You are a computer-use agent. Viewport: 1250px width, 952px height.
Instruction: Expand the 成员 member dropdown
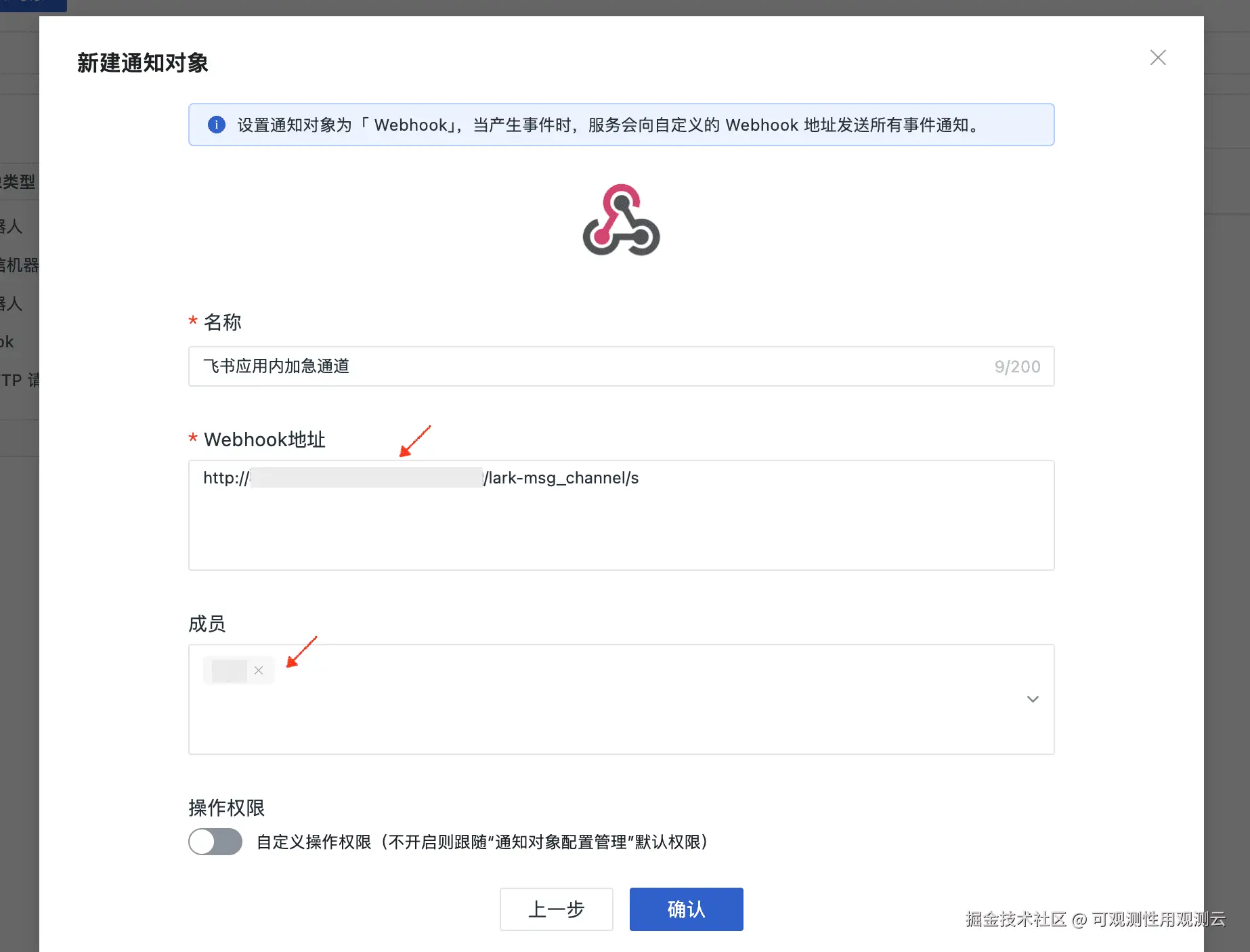tap(1033, 699)
